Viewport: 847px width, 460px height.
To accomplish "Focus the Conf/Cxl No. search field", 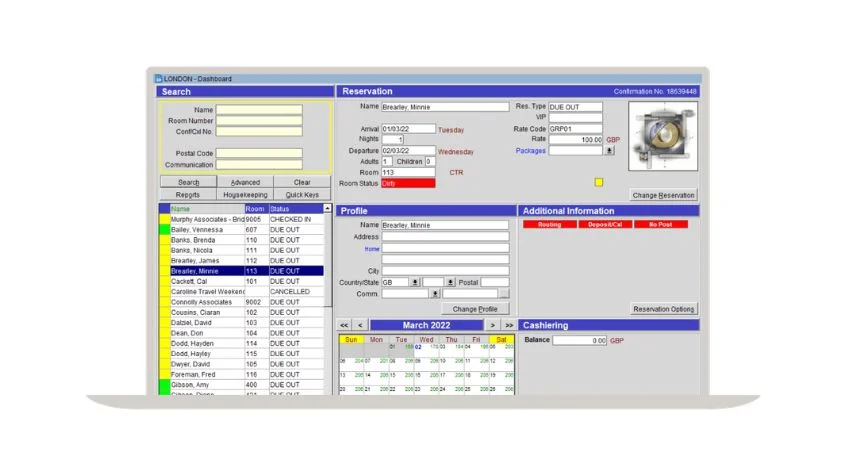I will [259, 131].
